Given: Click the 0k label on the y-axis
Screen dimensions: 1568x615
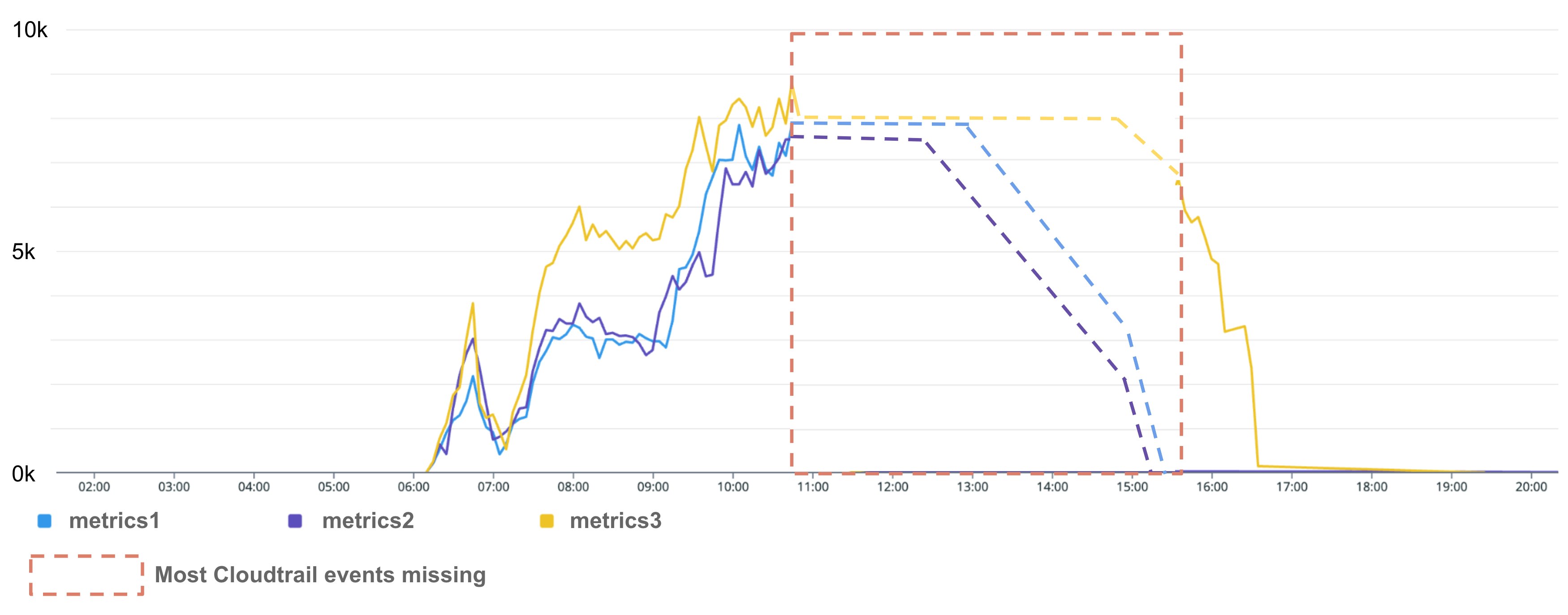Looking at the screenshot, I should (24, 474).
